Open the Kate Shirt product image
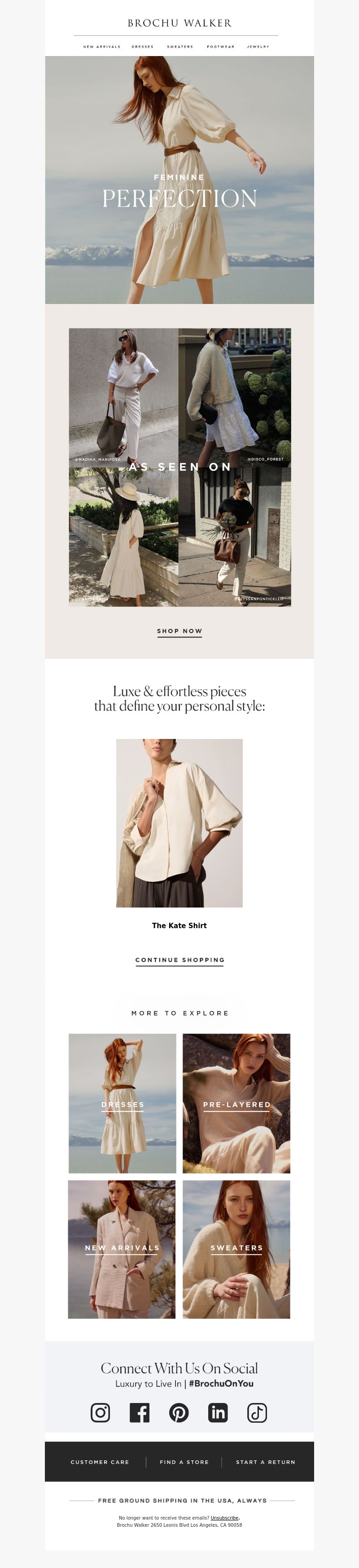The width and height of the screenshot is (359, 1568). [179, 823]
